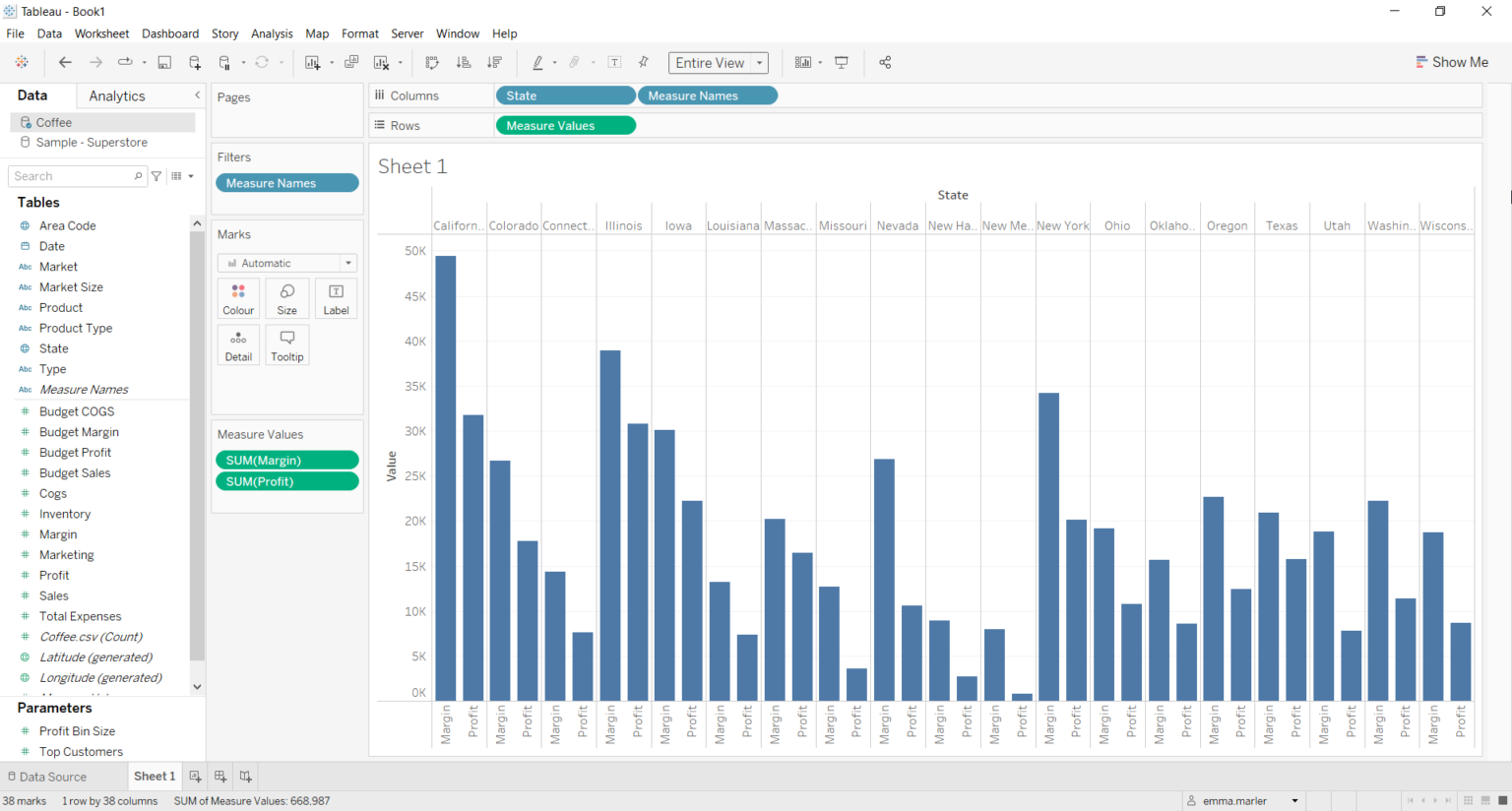The height and width of the screenshot is (811, 1512).
Task: Open the Show Me panel
Action: click(1452, 62)
